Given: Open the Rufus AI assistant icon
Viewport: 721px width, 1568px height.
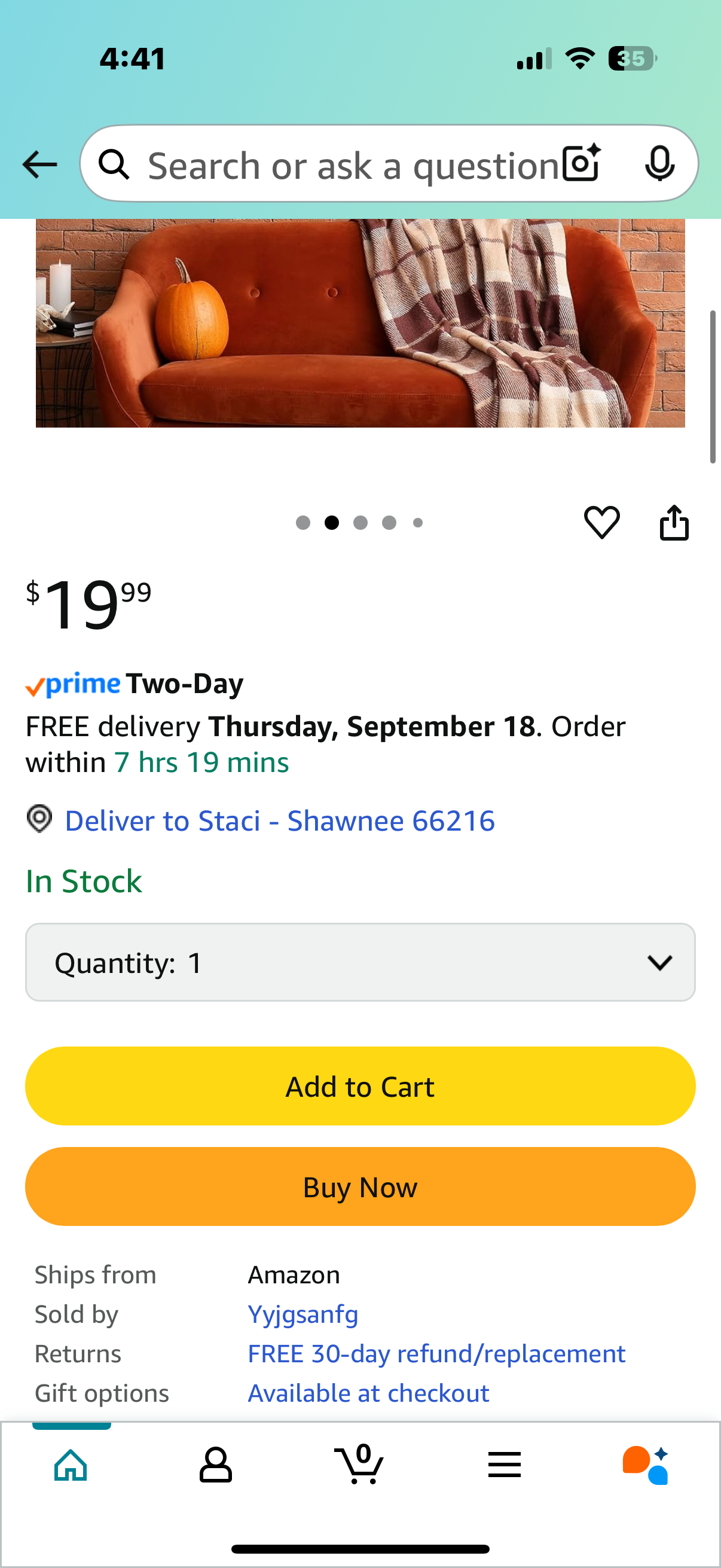Looking at the screenshot, I should (646, 1465).
